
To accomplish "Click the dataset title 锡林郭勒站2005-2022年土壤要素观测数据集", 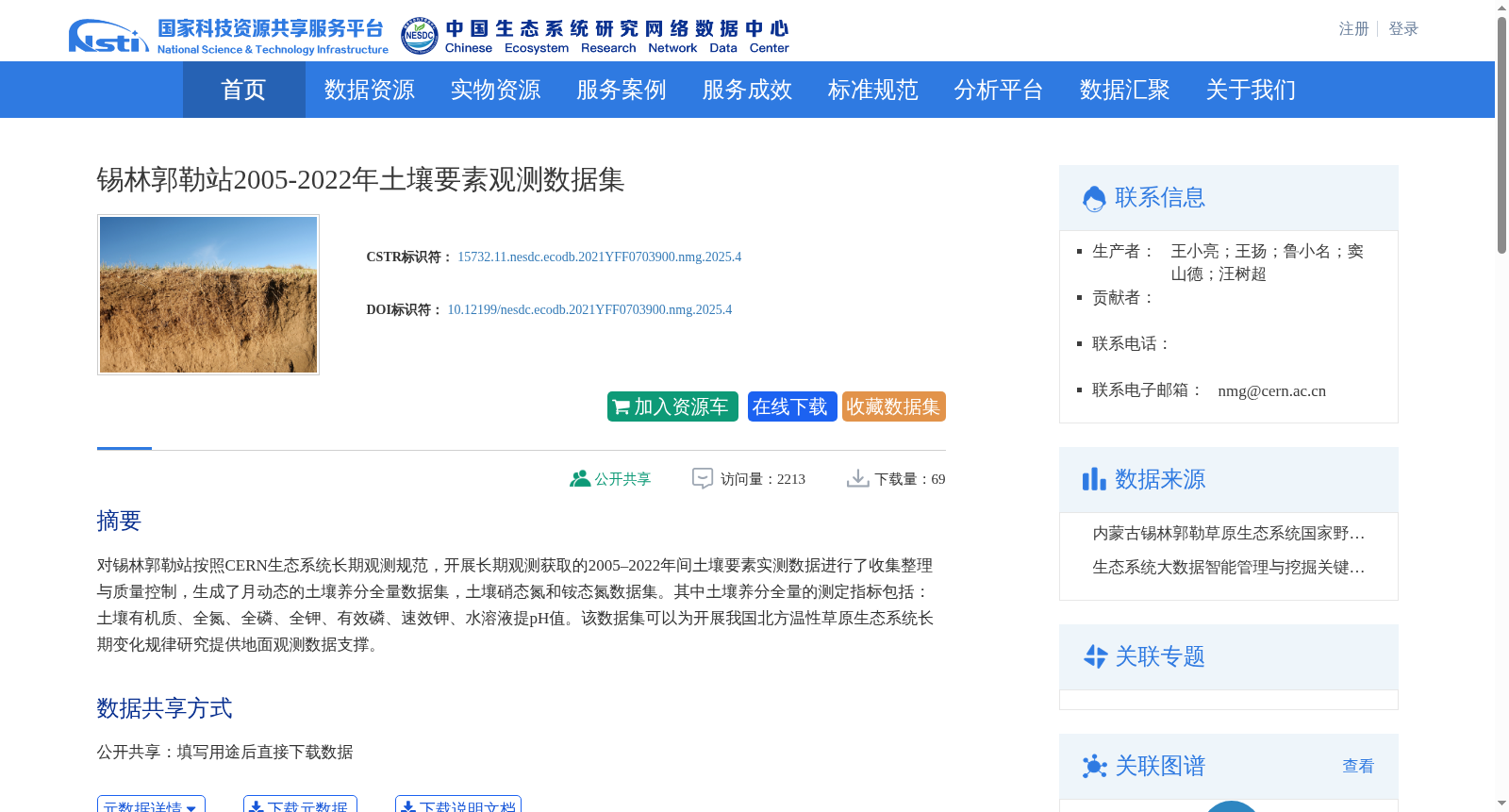I will [361, 179].
